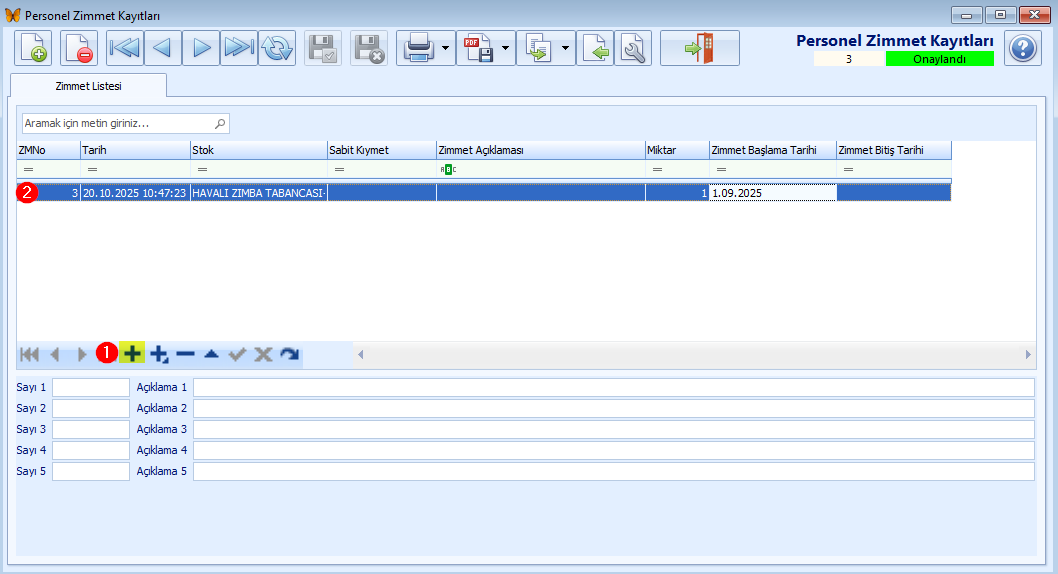
Task: Expand the document export dropdown arrow
Action: coord(565,48)
